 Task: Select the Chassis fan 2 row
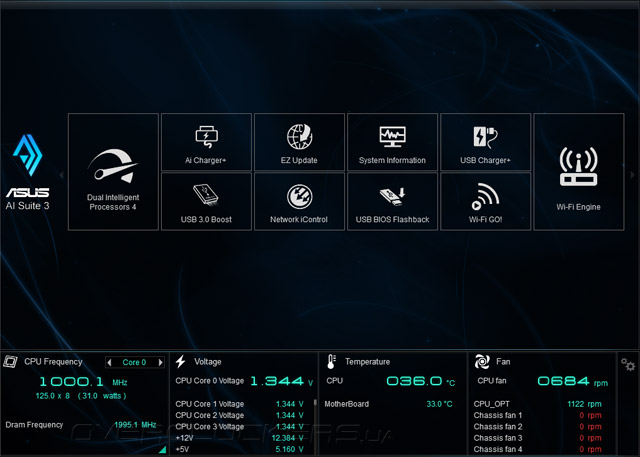[x=538, y=427]
